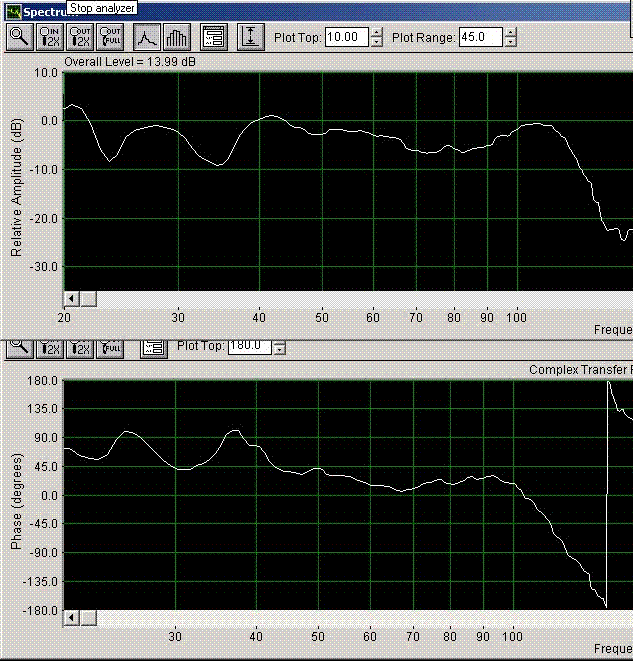Click the 'Plot Range:' label
The width and height of the screenshot is (633, 661).
point(424,38)
